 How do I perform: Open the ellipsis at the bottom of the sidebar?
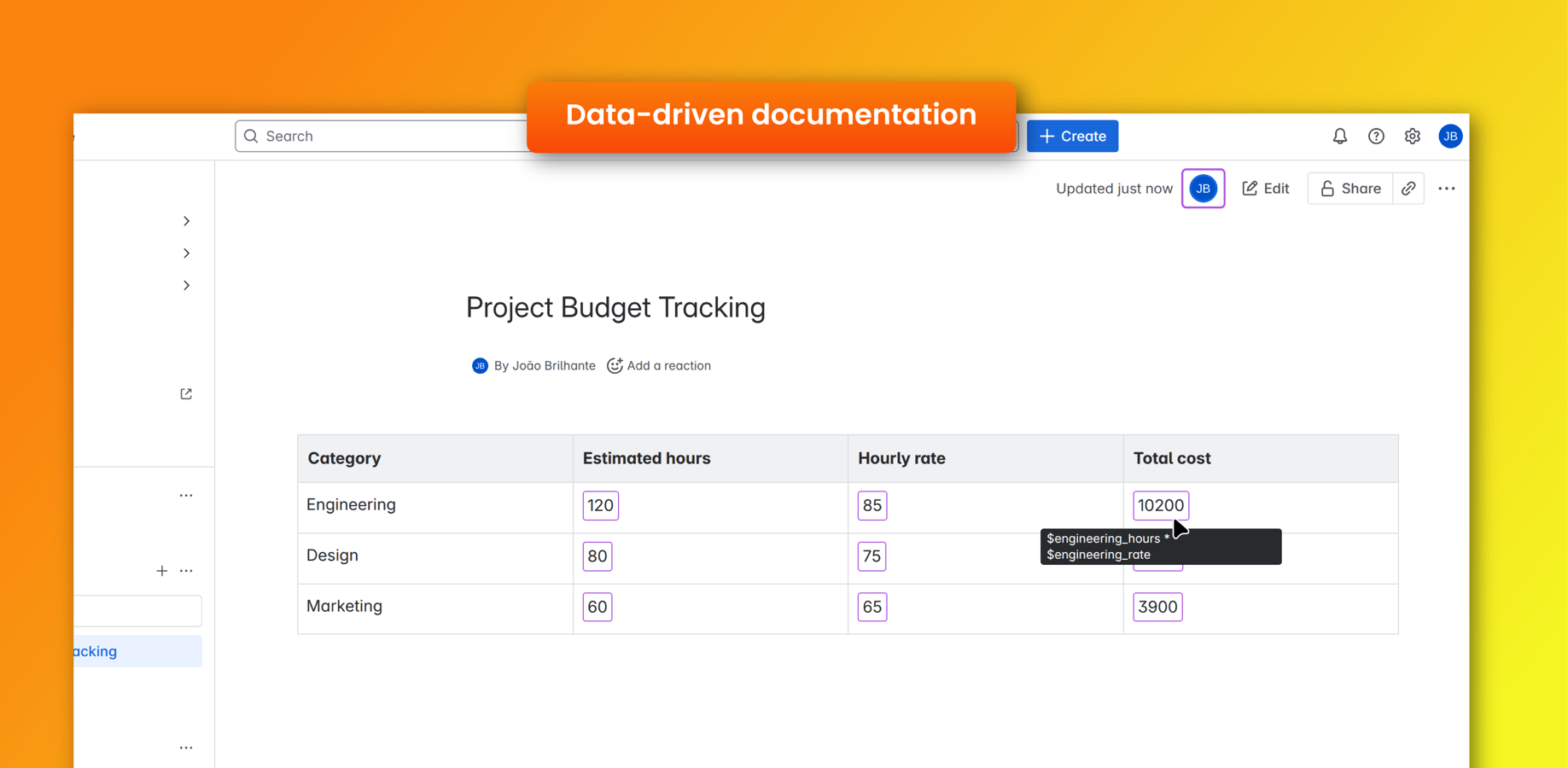click(x=186, y=748)
